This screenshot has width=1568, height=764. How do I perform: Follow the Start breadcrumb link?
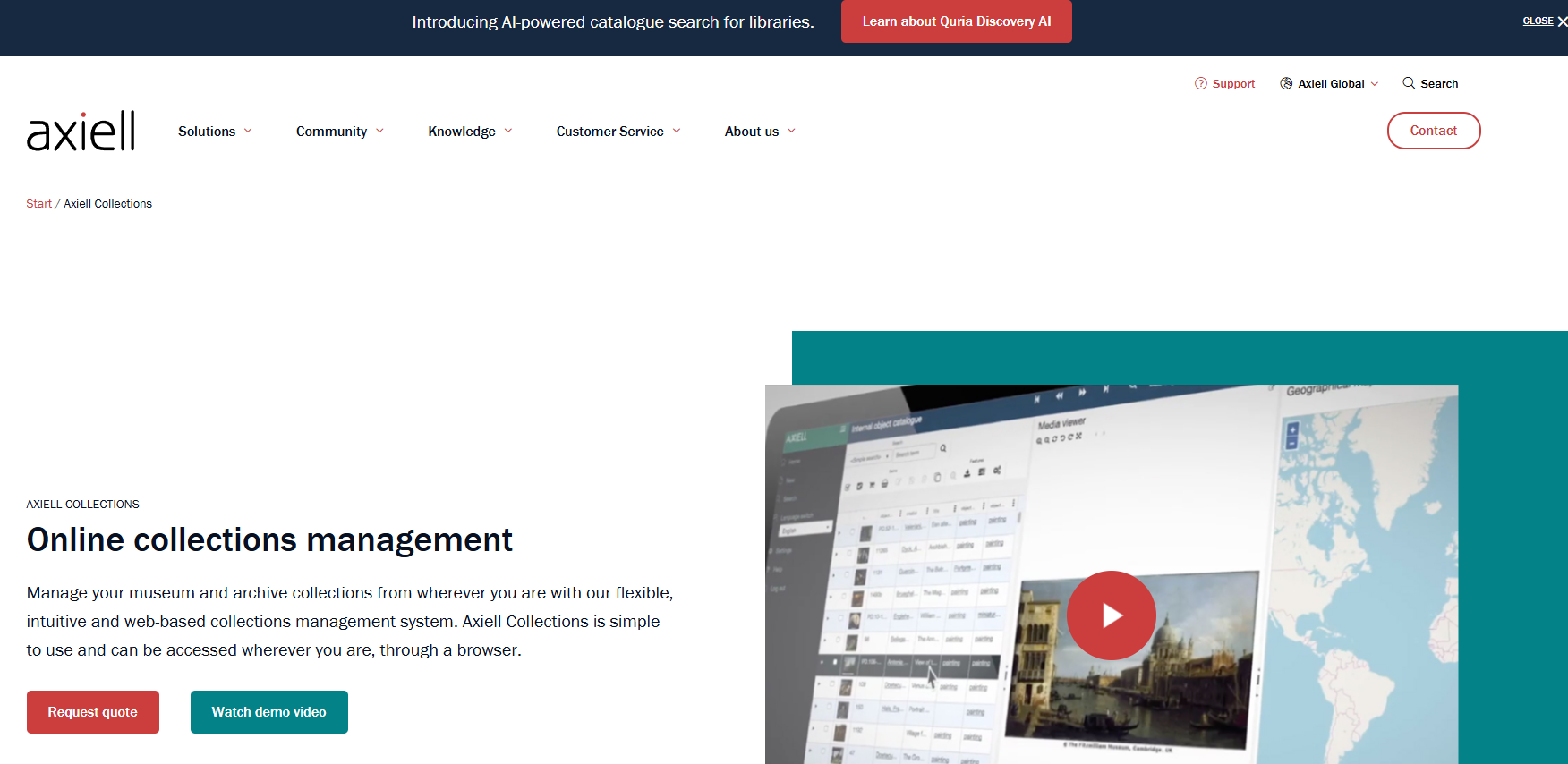(38, 204)
